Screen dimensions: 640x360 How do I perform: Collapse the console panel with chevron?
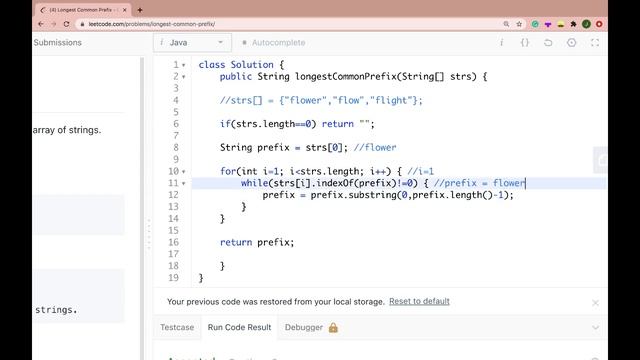(x=596, y=327)
